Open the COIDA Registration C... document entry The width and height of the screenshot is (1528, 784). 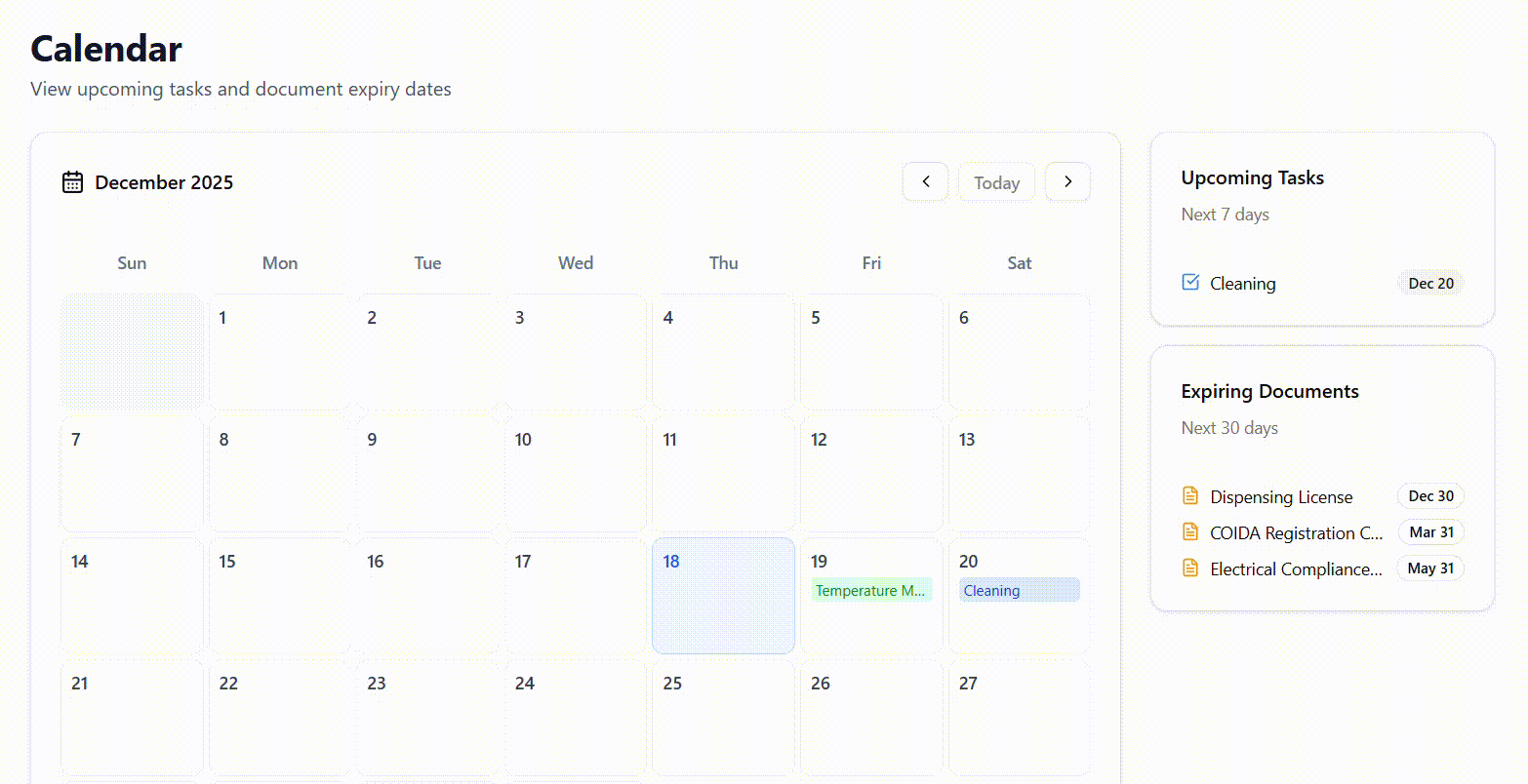(x=1296, y=532)
